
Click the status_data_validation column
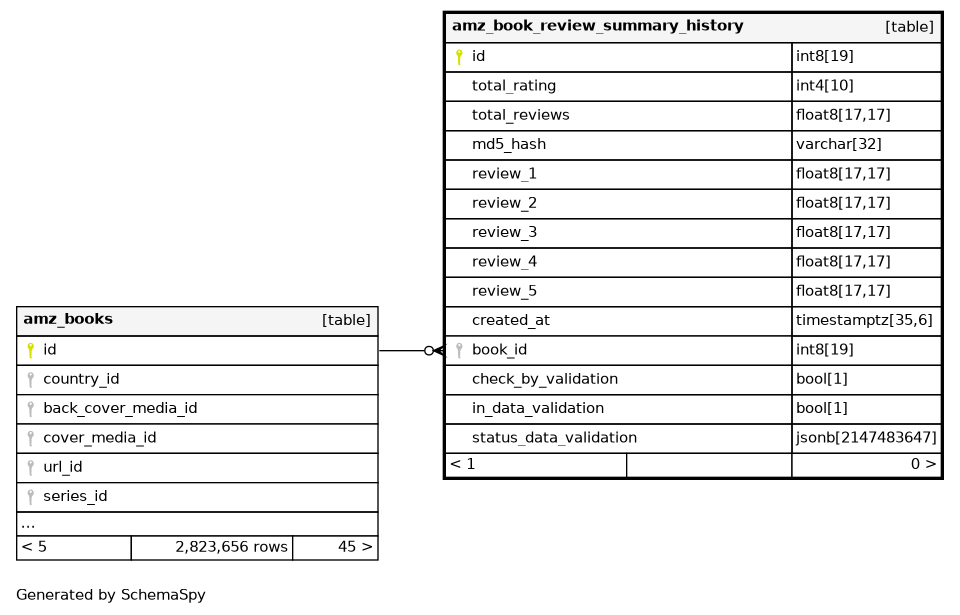point(554,438)
